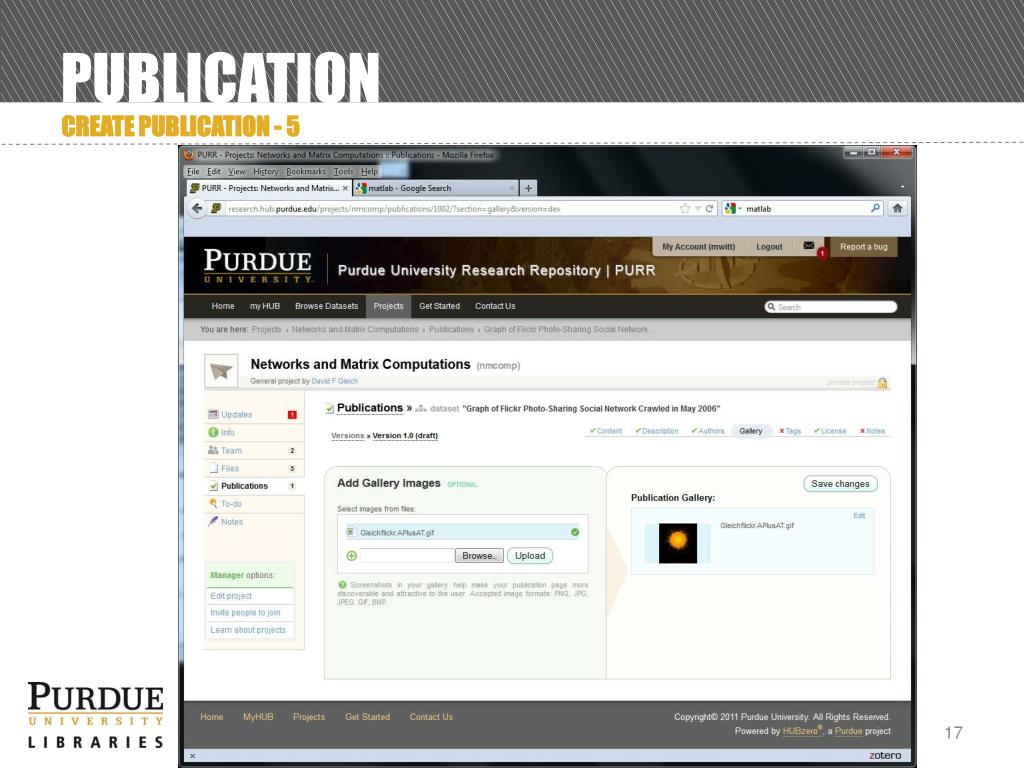This screenshot has height=768, width=1024.
Task: Switch to matlab Google Search tab
Action: click(x=435, y=188)
